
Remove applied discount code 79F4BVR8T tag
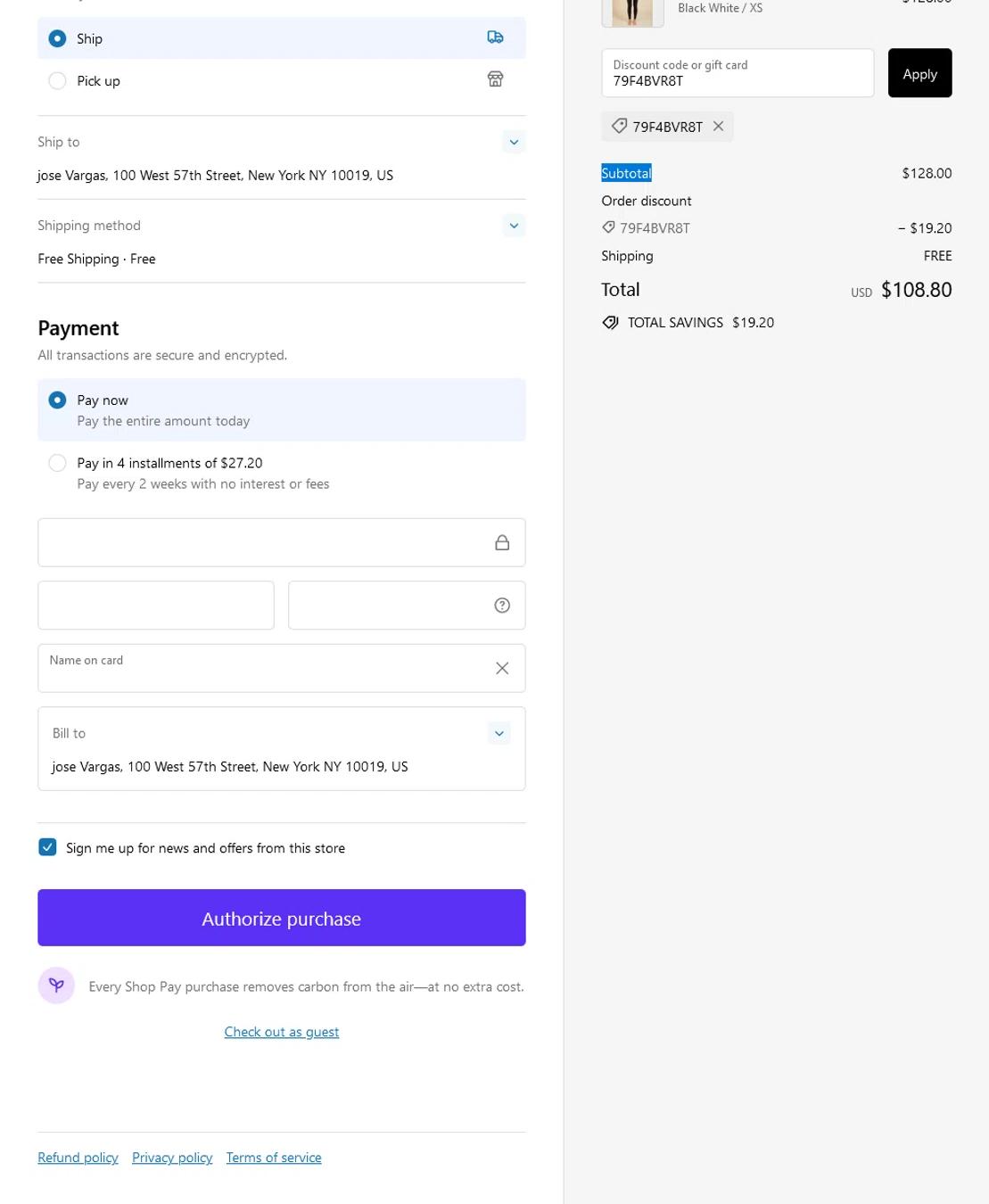[718, 126]
